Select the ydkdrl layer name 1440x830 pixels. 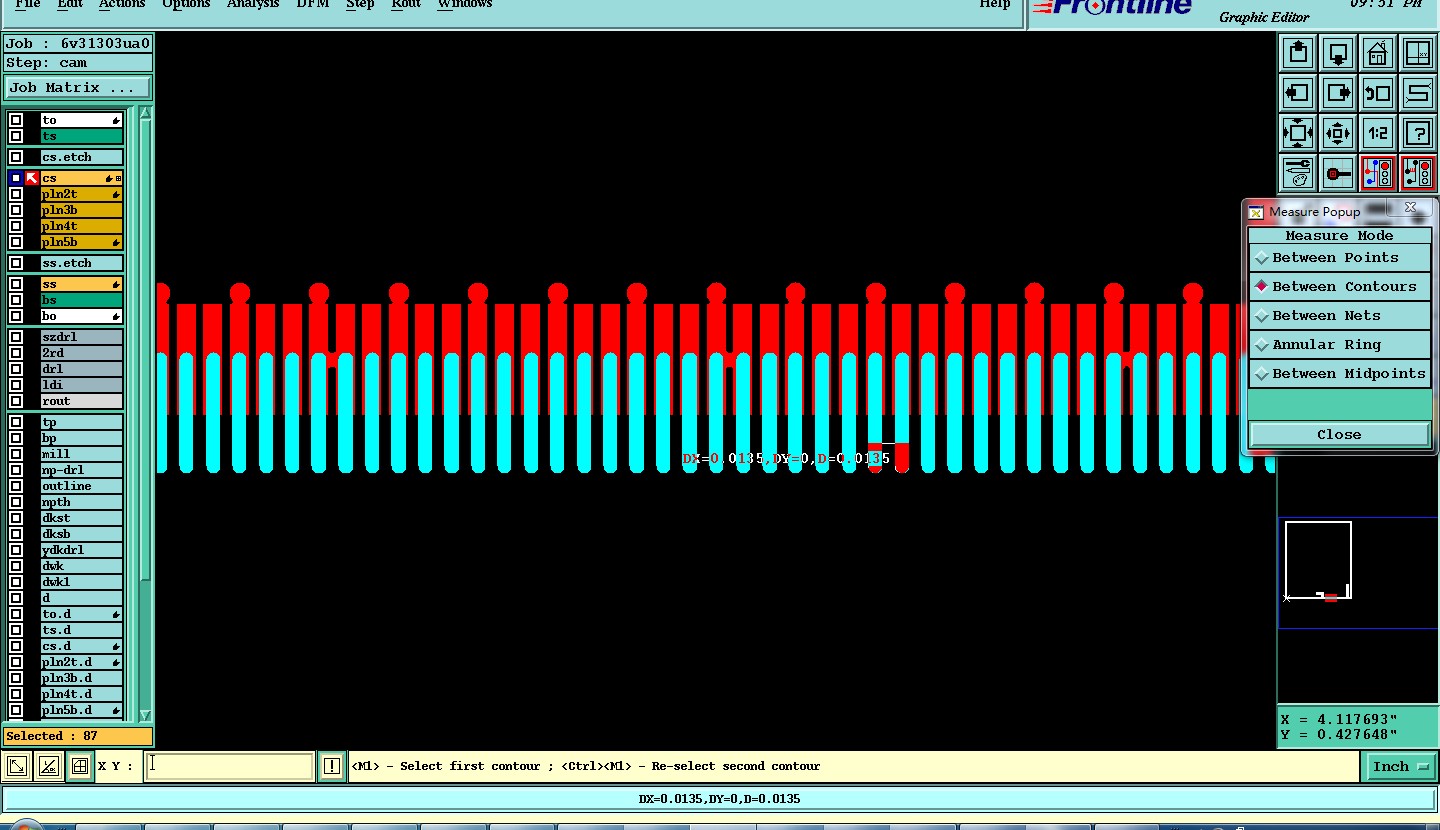point(82,550)
